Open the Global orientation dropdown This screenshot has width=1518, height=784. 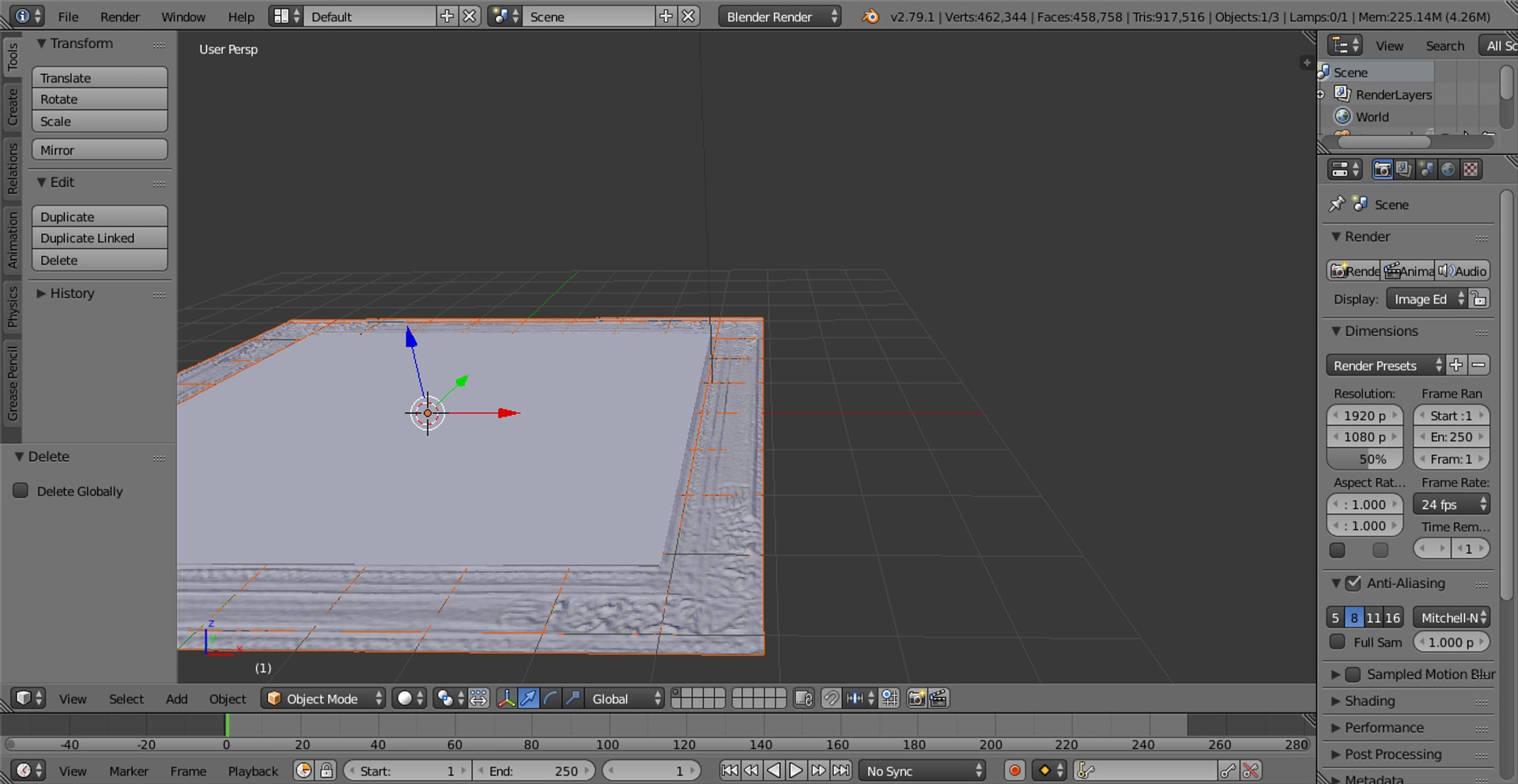[625, 699]
